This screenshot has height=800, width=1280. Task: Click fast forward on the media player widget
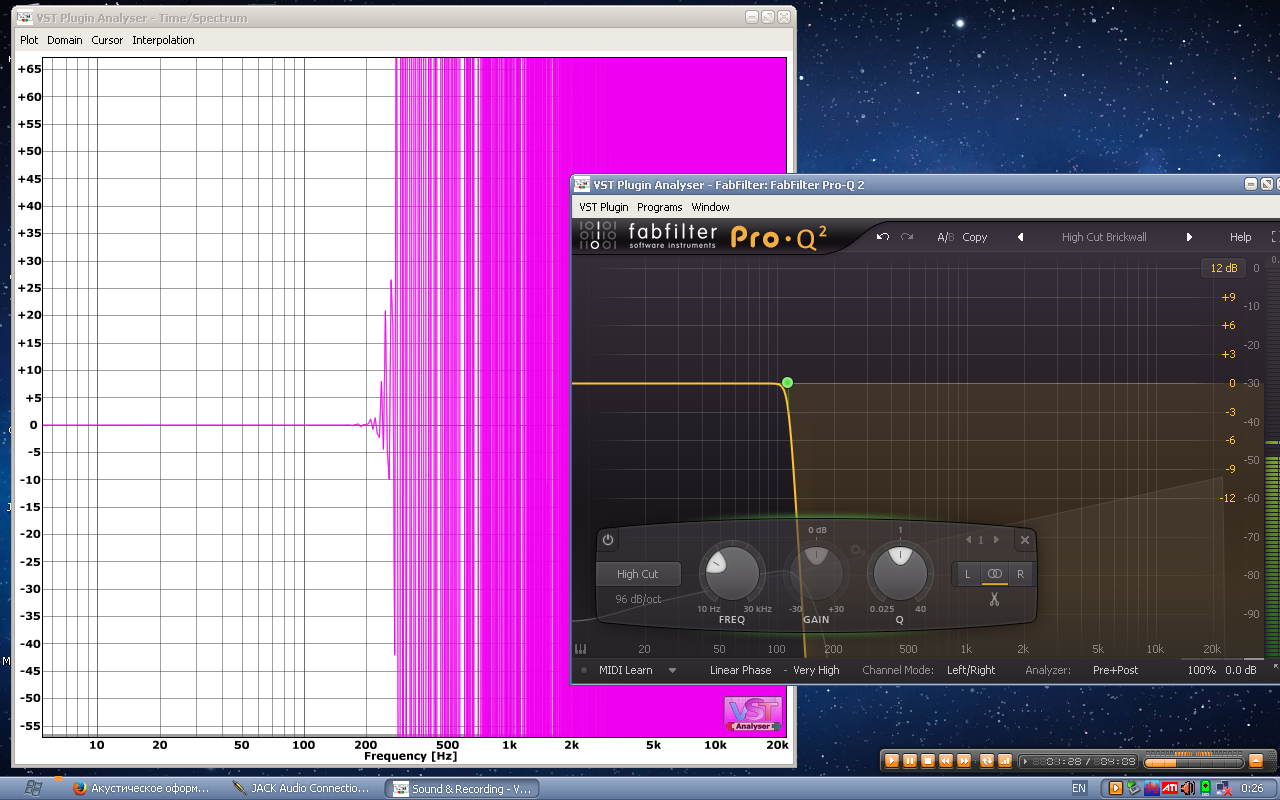tap(964, 761)
